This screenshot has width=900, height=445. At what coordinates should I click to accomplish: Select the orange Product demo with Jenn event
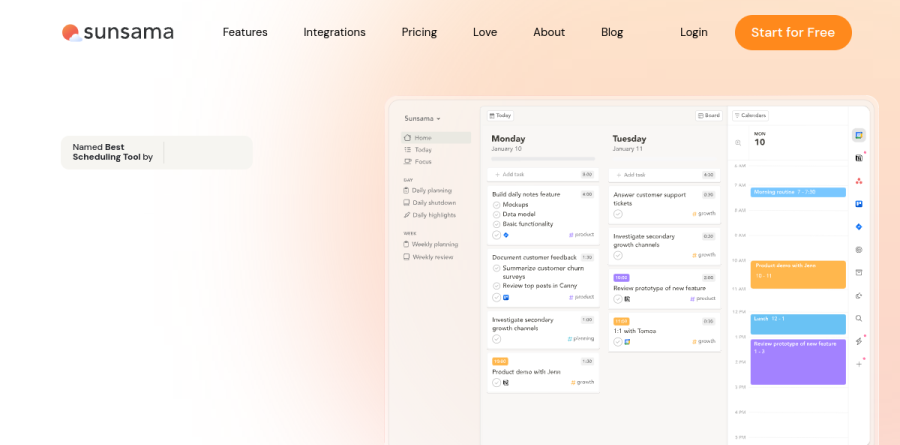[798, 274]
